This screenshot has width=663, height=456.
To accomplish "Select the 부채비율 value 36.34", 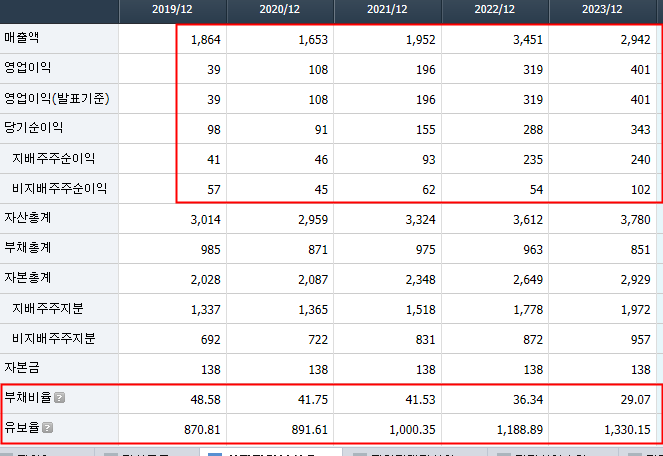I will pos(528,400).
